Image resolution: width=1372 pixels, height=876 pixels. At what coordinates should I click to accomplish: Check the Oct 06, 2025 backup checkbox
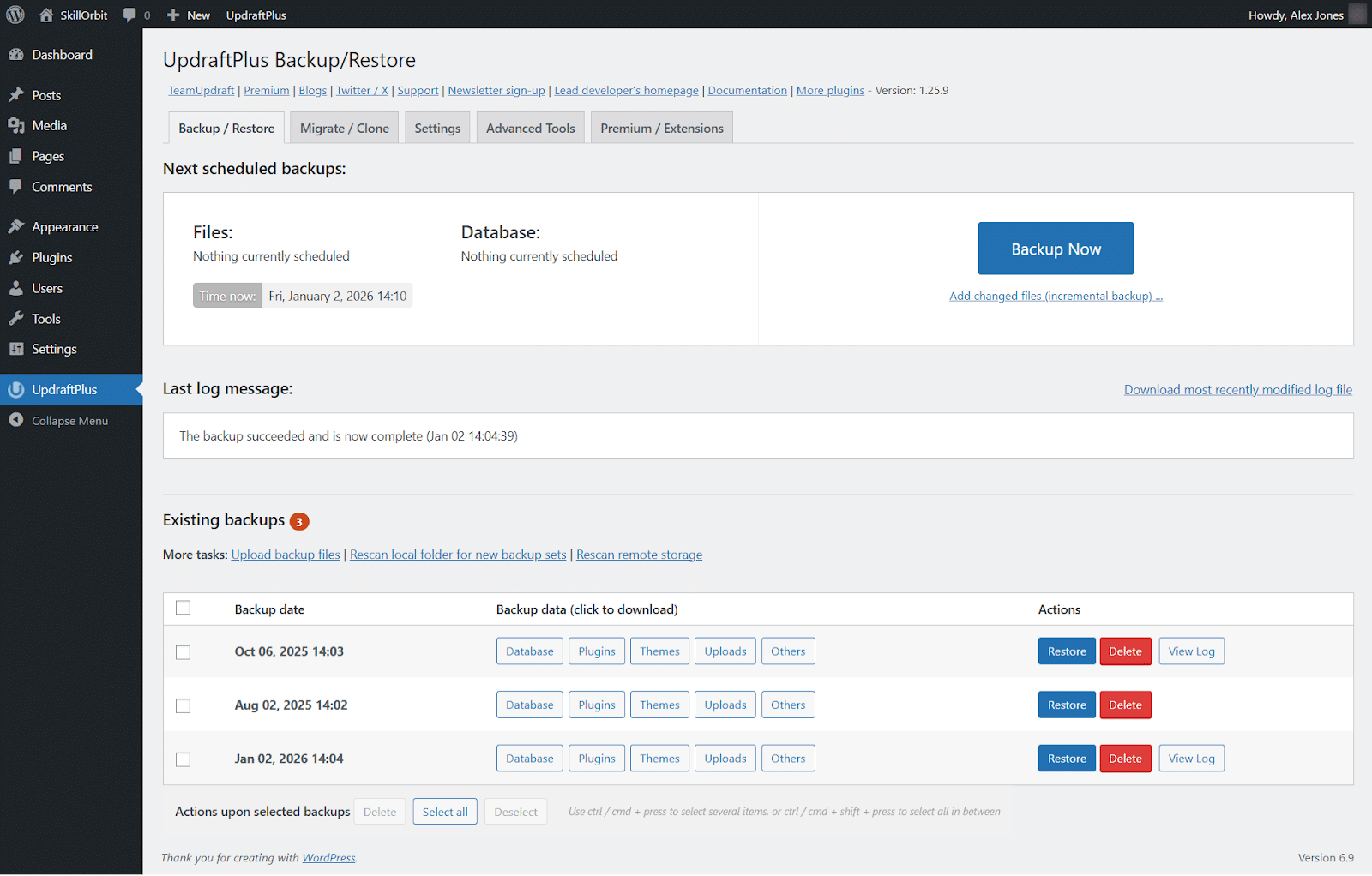pyautogui.click(x=183, y=652)
